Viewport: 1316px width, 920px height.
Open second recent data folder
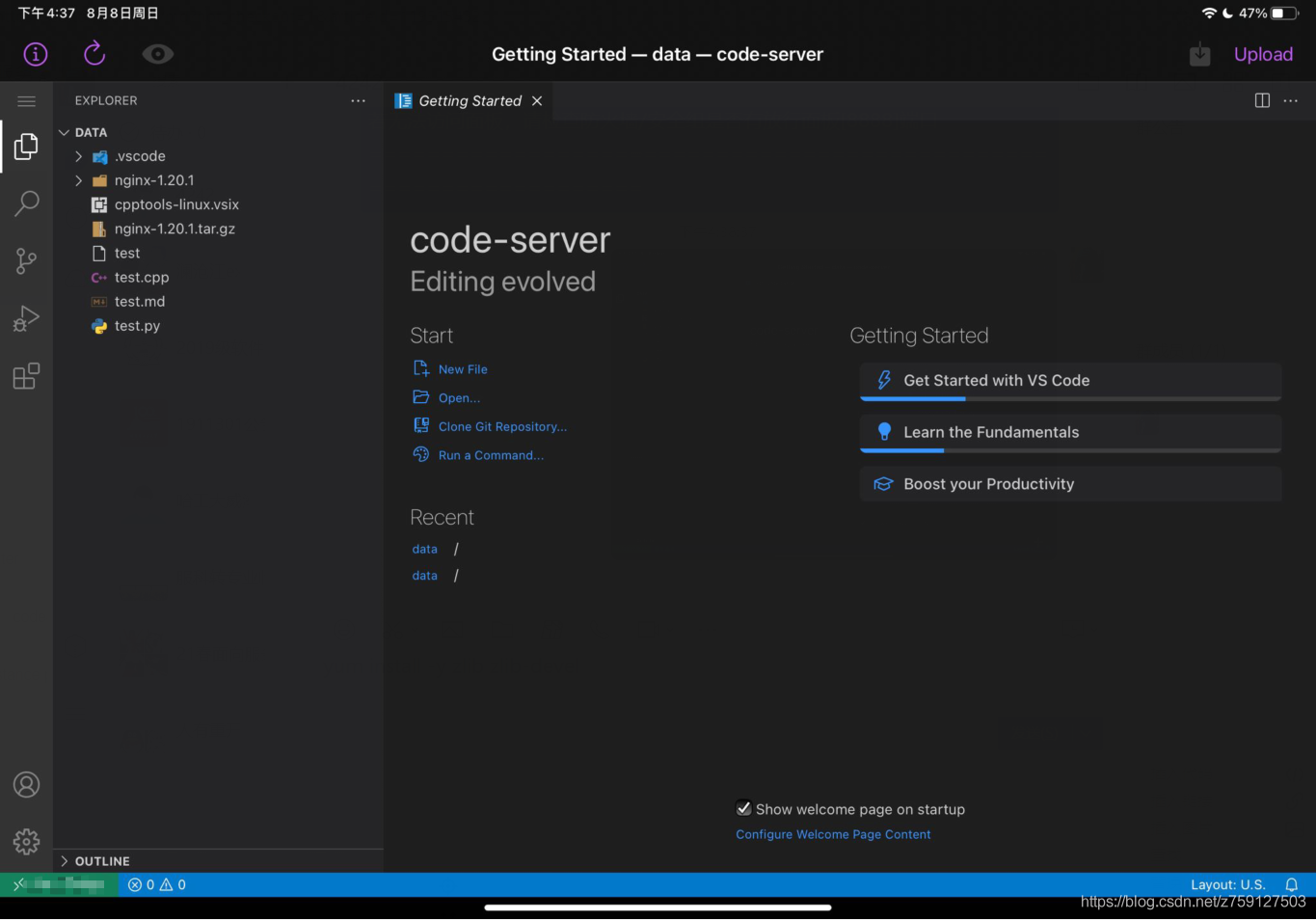425,576
